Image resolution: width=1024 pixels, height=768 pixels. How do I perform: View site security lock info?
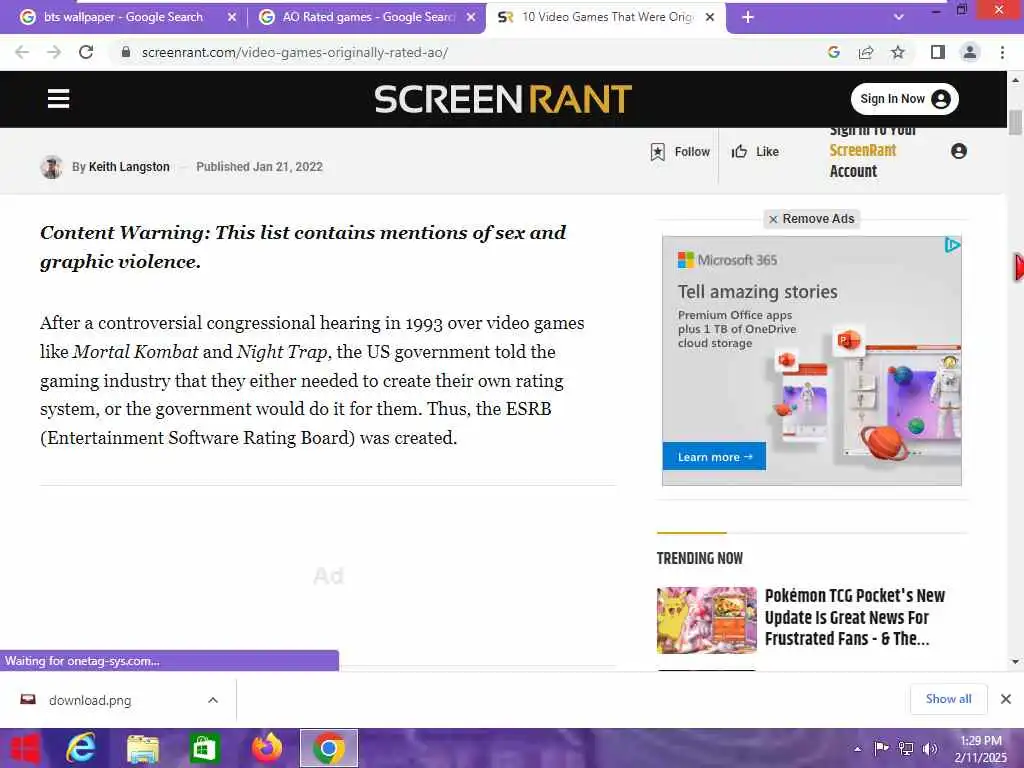coord(126,52)
